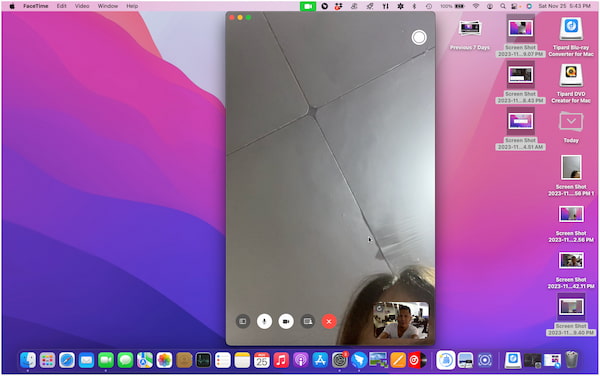
Task: Open Music from the Dock
Action: (281, 360)
